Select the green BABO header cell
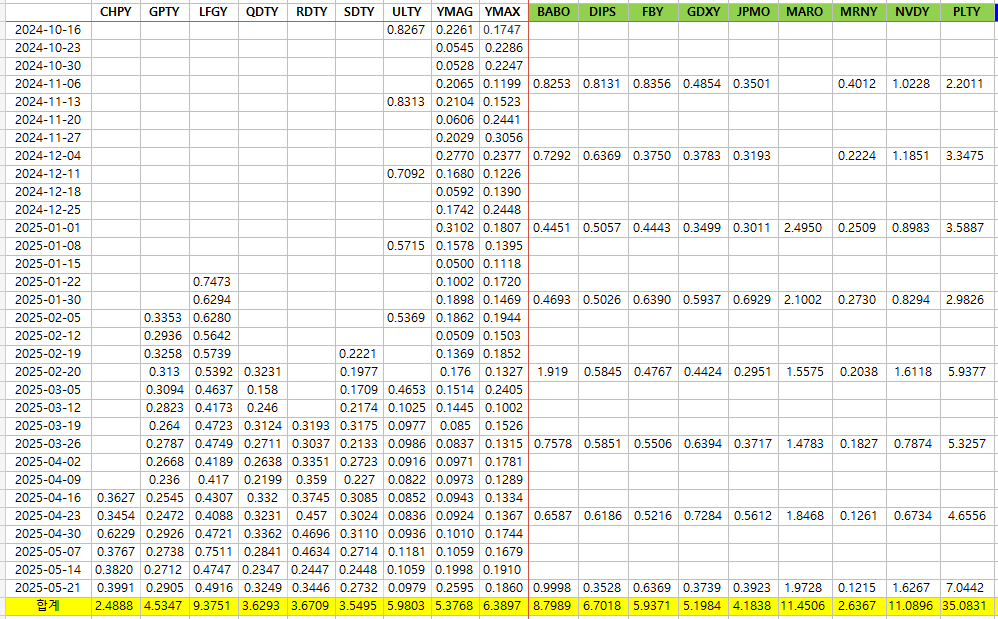The width and height of the screenshot is (998, 619). tap(554, 11)
